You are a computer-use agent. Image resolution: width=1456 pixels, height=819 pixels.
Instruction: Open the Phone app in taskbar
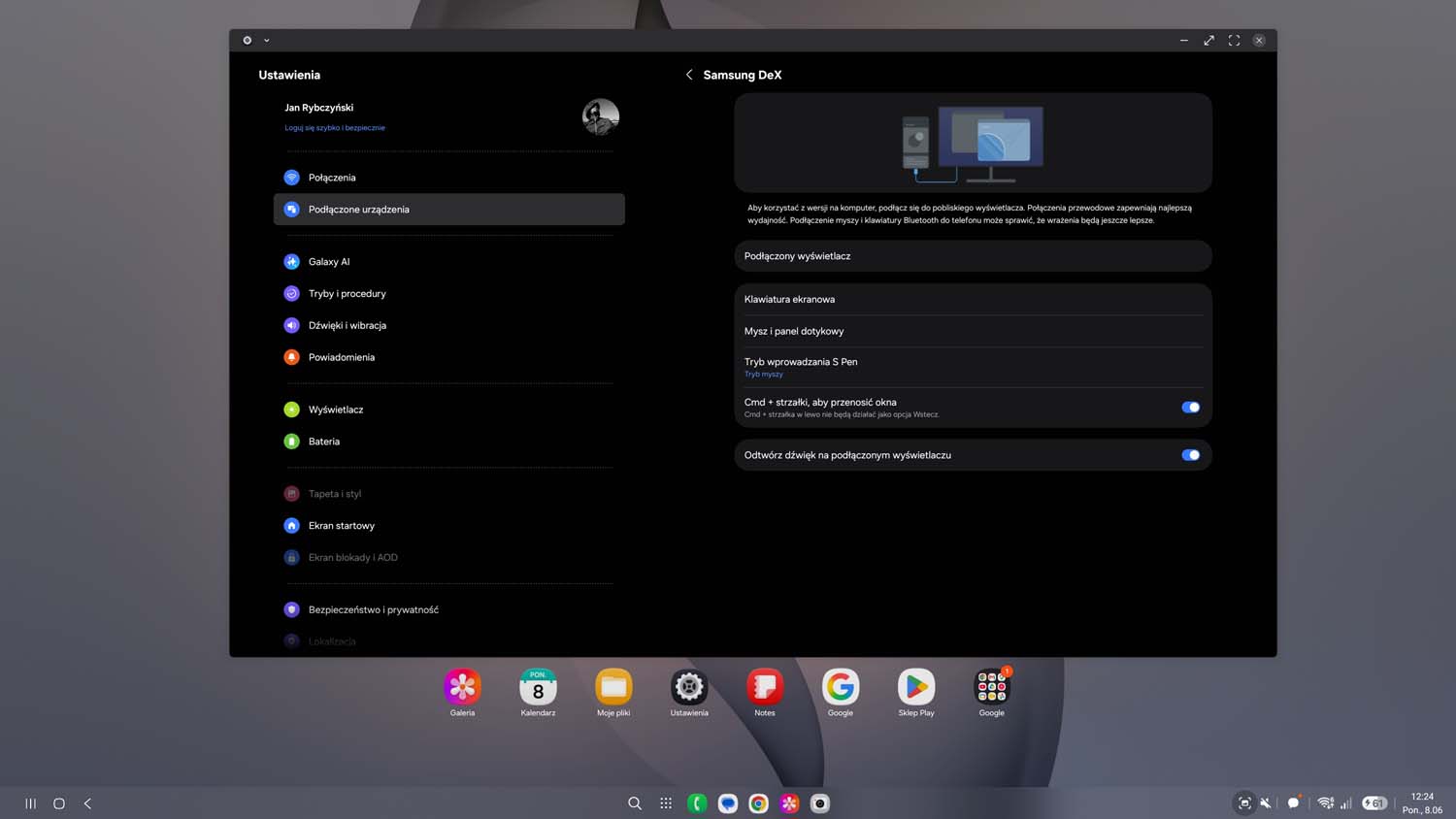pyautogui.click(x=697, y=803)
